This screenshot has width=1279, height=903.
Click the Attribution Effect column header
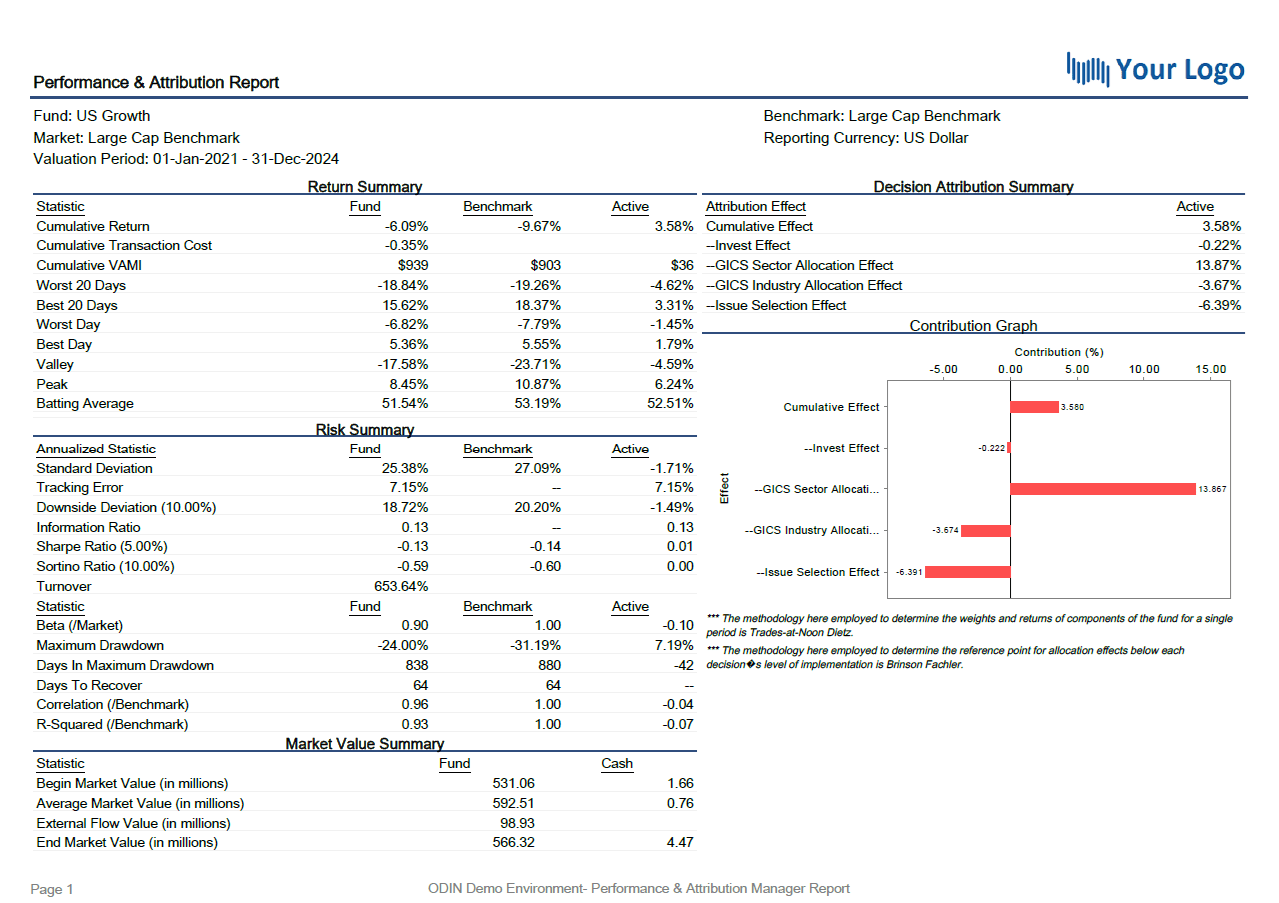click(x=755, y=207)
